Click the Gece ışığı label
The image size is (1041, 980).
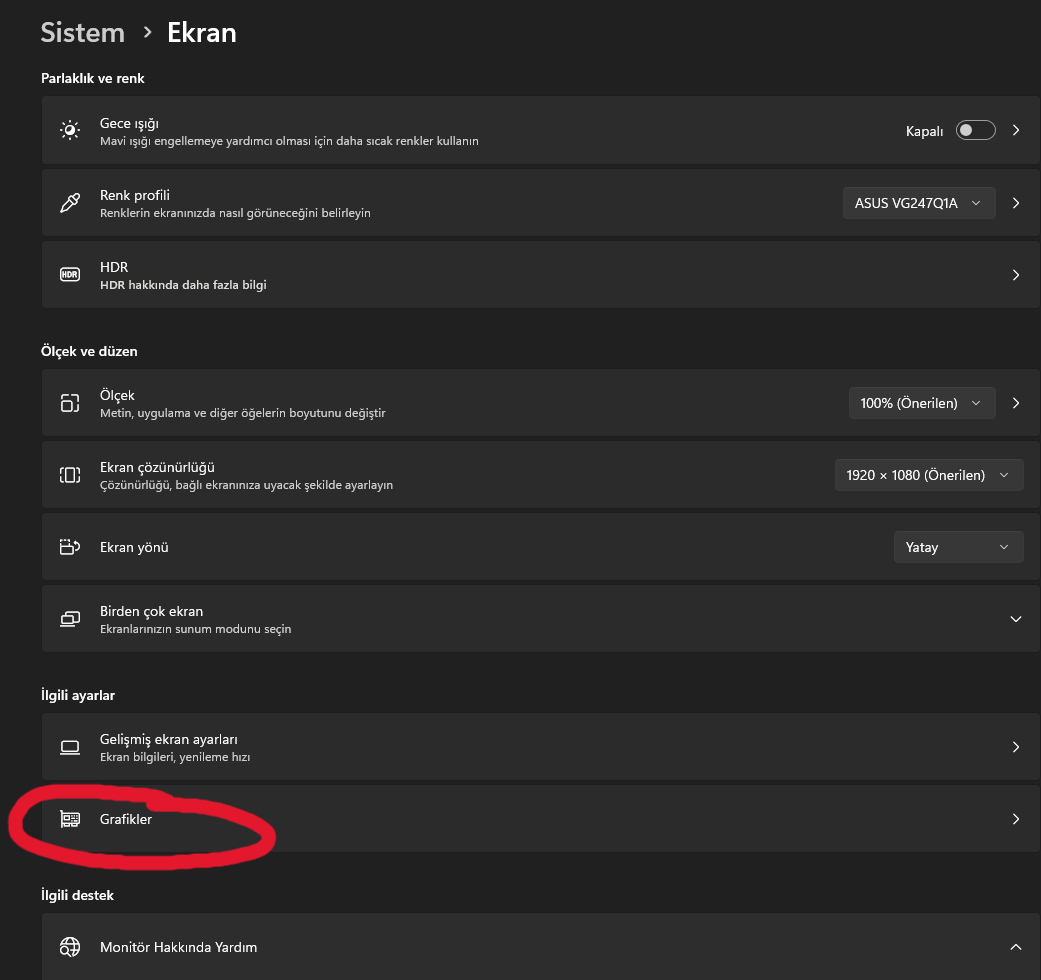(129, 123)
